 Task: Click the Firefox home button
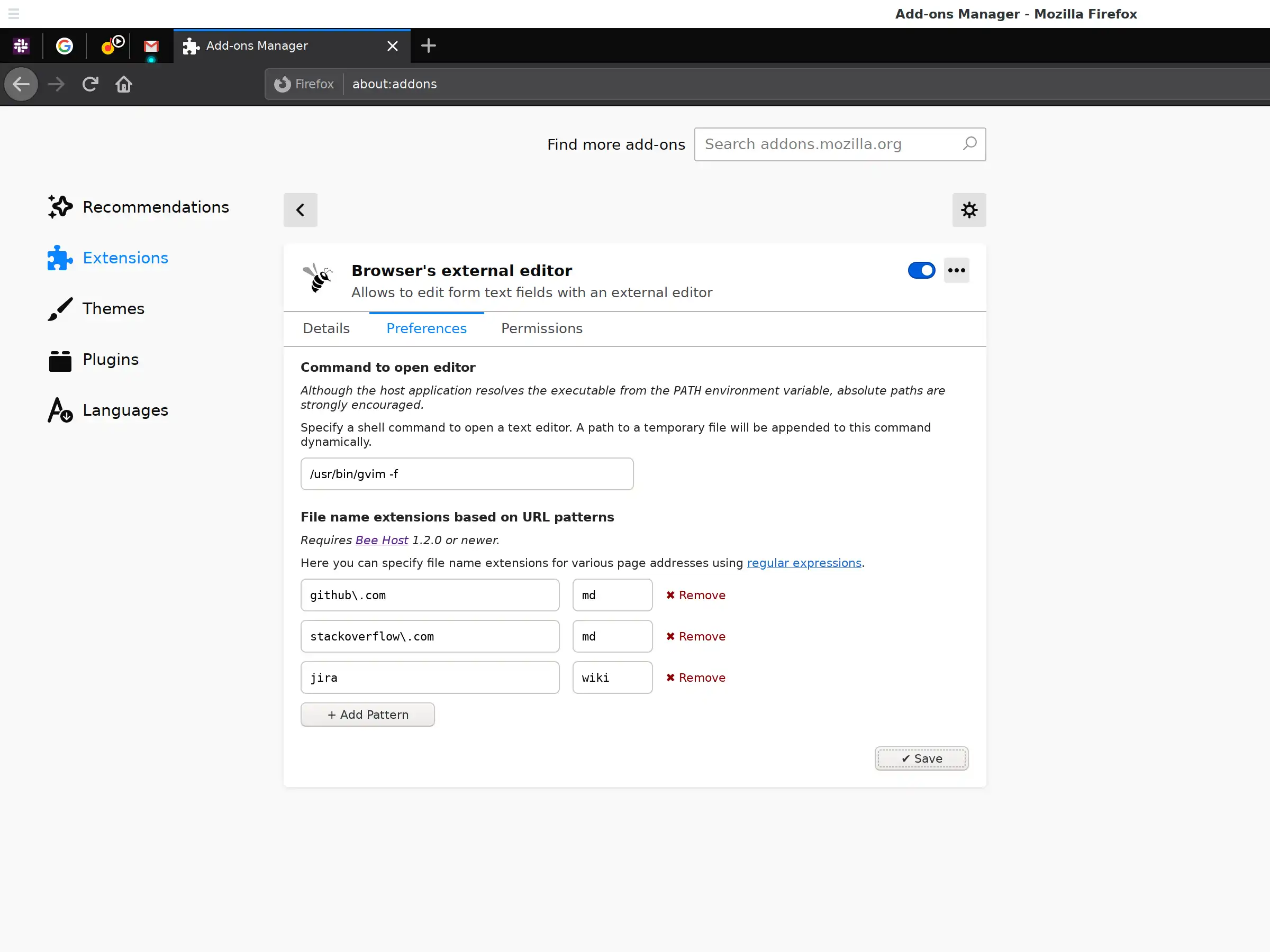click(123, 84)
